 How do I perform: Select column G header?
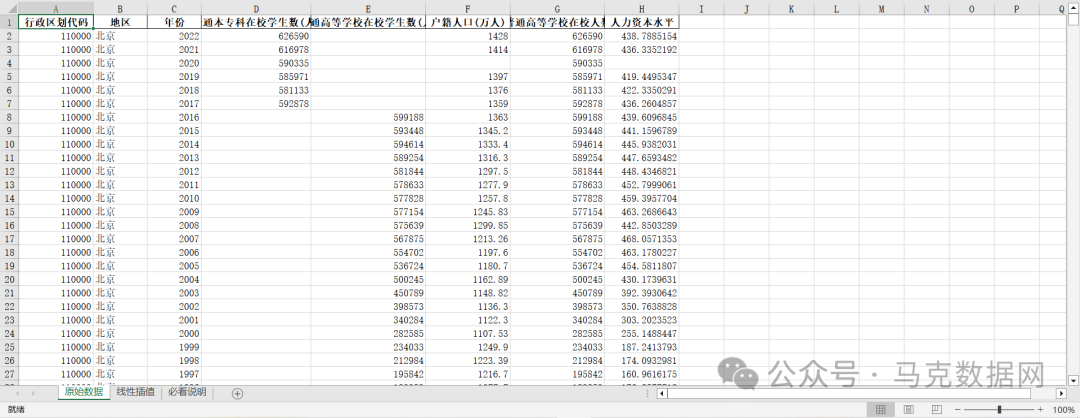[558, 8]
